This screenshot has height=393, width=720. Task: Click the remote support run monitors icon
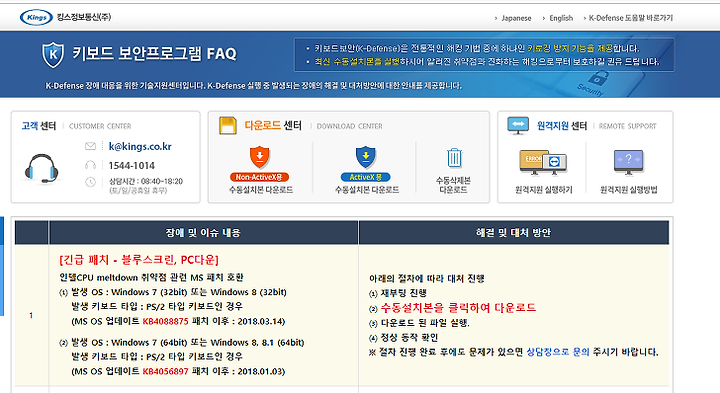(x=543, y=163)
